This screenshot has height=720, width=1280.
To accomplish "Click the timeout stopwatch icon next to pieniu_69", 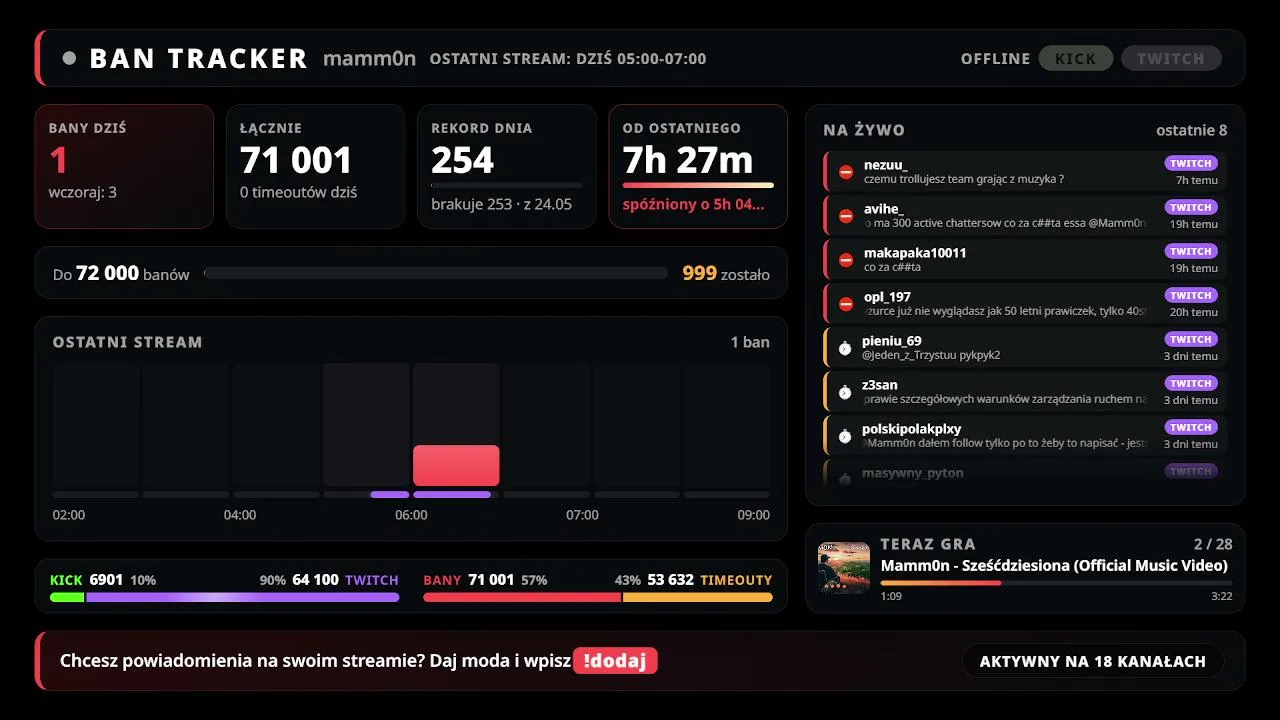I will [x=845, y=348].
